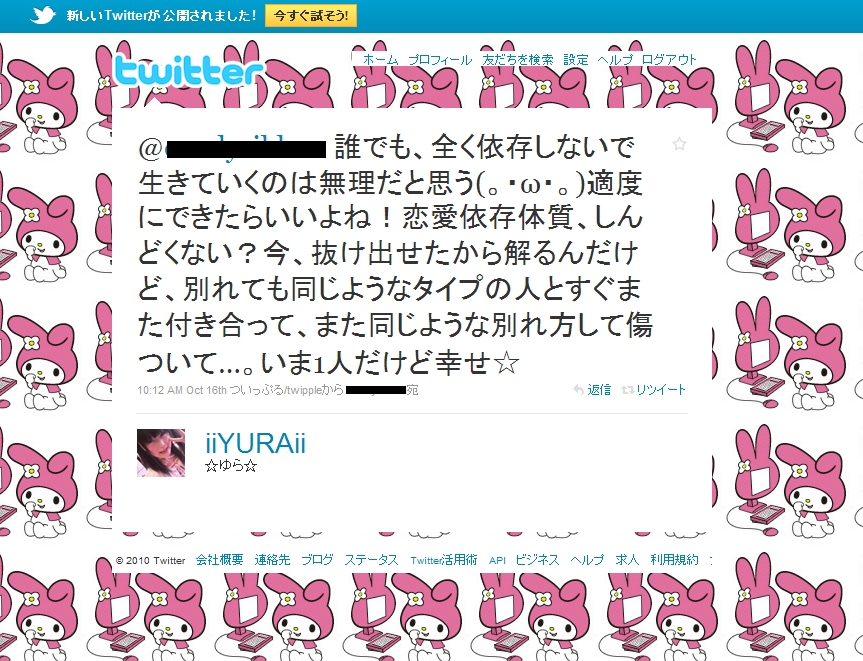
Task: Click the リツイート retweet link
Action: pyautogui.click(x=654, y=390)
